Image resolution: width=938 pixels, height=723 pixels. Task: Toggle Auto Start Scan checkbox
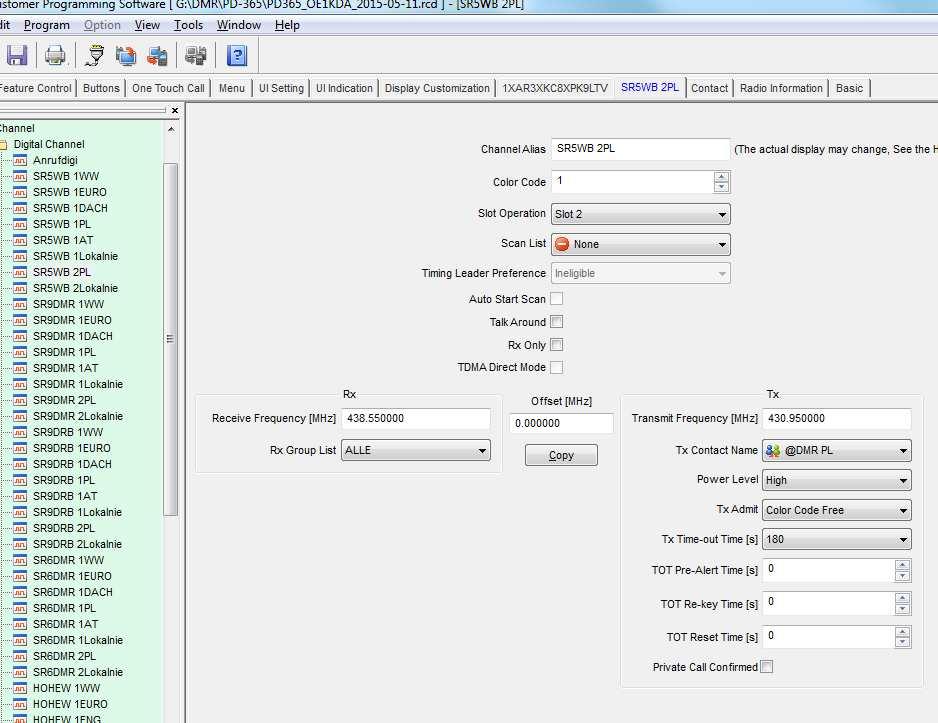(556, 298)
